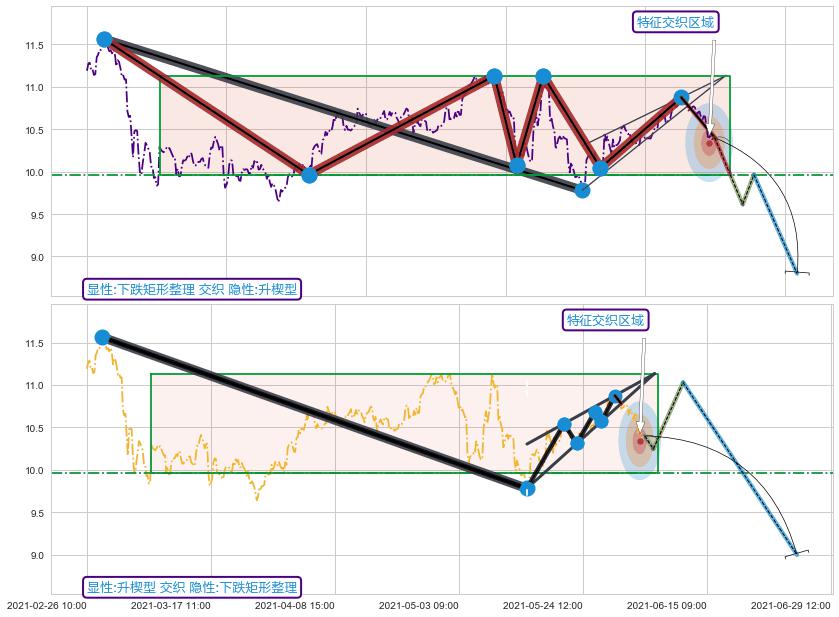This screenshot has height=617, width=839.
Task: Click the lowest blue marker in top chart
Action: click(x=582, y=190)
